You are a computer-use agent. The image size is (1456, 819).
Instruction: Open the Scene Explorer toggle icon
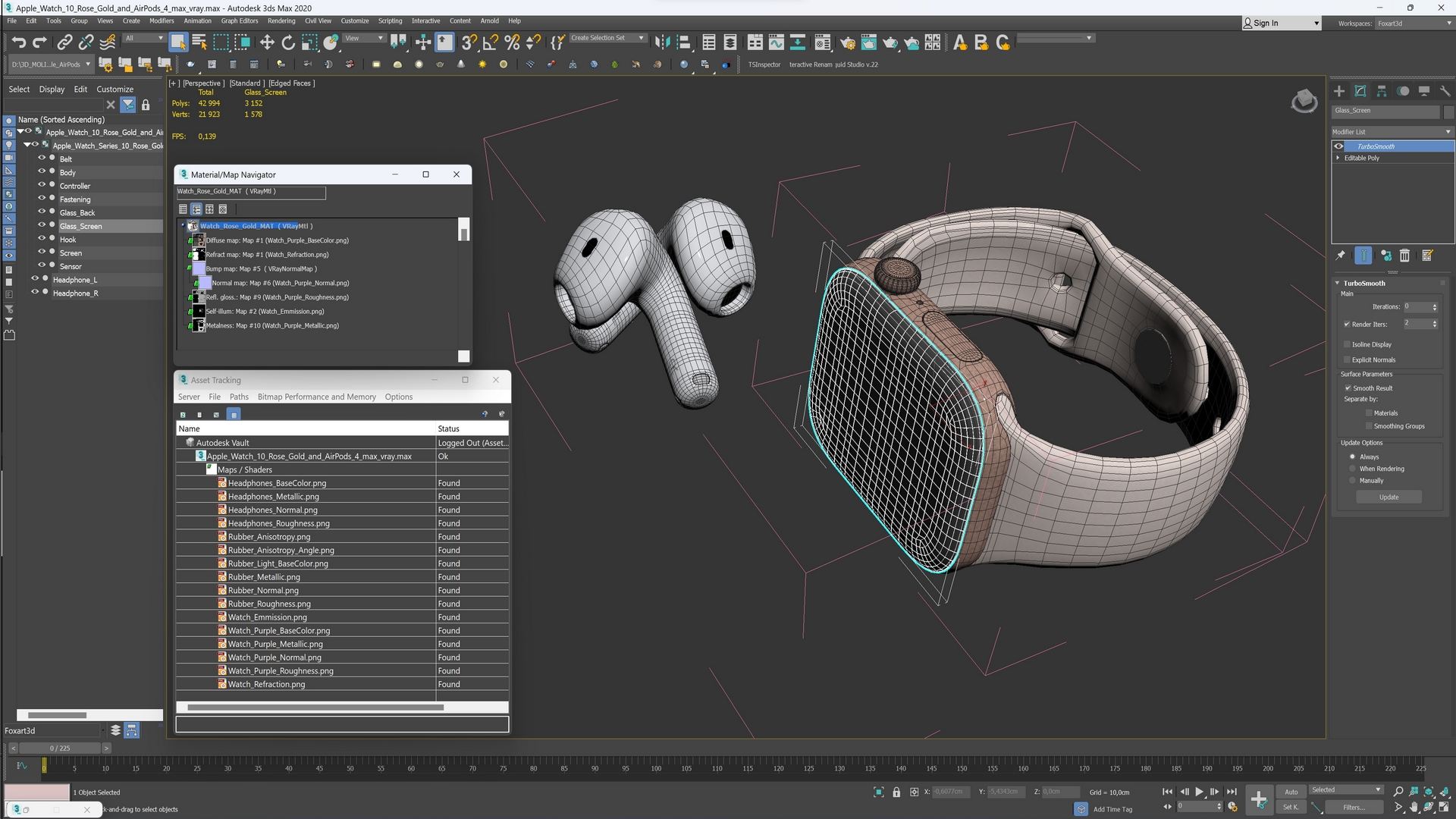709,42
